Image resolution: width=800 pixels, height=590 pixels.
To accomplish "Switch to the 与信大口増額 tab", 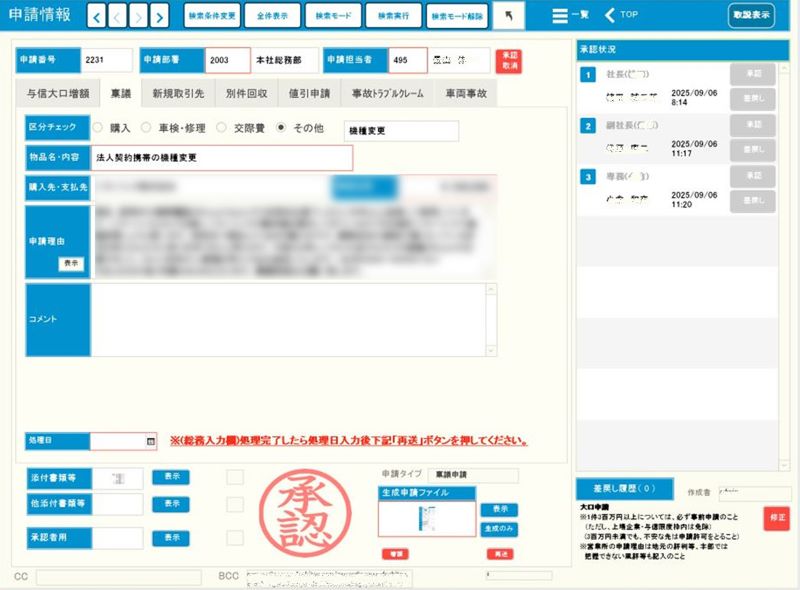I will point(58,94).
